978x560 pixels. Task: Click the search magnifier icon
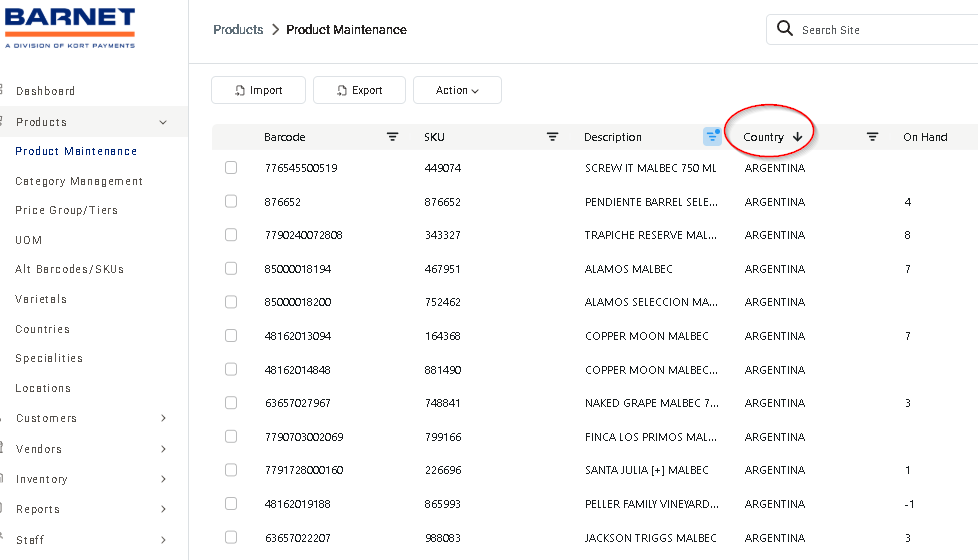[785, 29]
